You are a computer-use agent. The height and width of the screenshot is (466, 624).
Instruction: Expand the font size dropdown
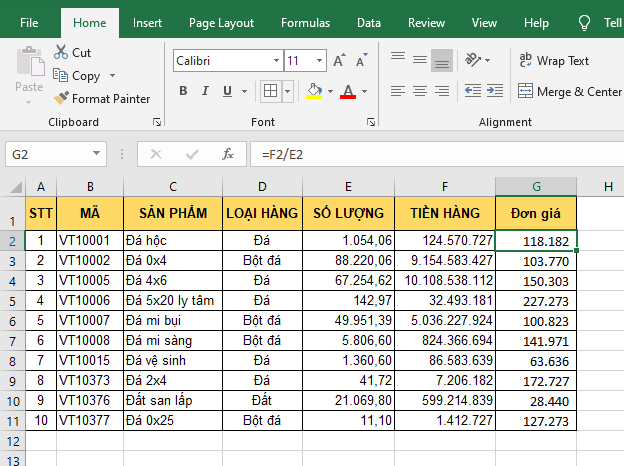point(320,61)
